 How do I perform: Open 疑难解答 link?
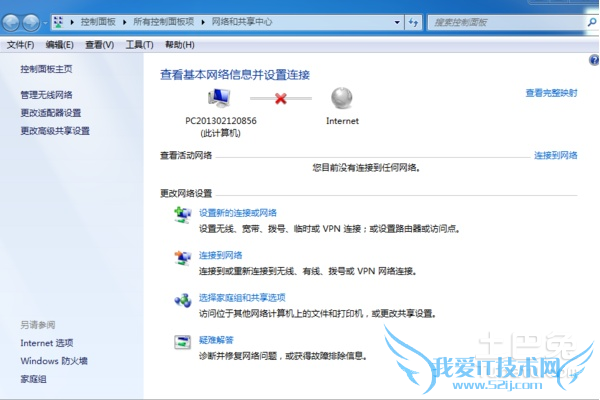pyautogui.click(x=216, y=340)
